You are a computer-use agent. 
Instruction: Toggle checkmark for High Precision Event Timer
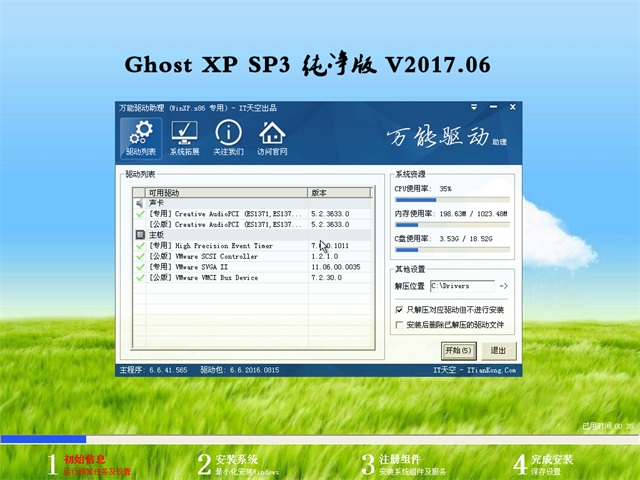tap(140, 246)
